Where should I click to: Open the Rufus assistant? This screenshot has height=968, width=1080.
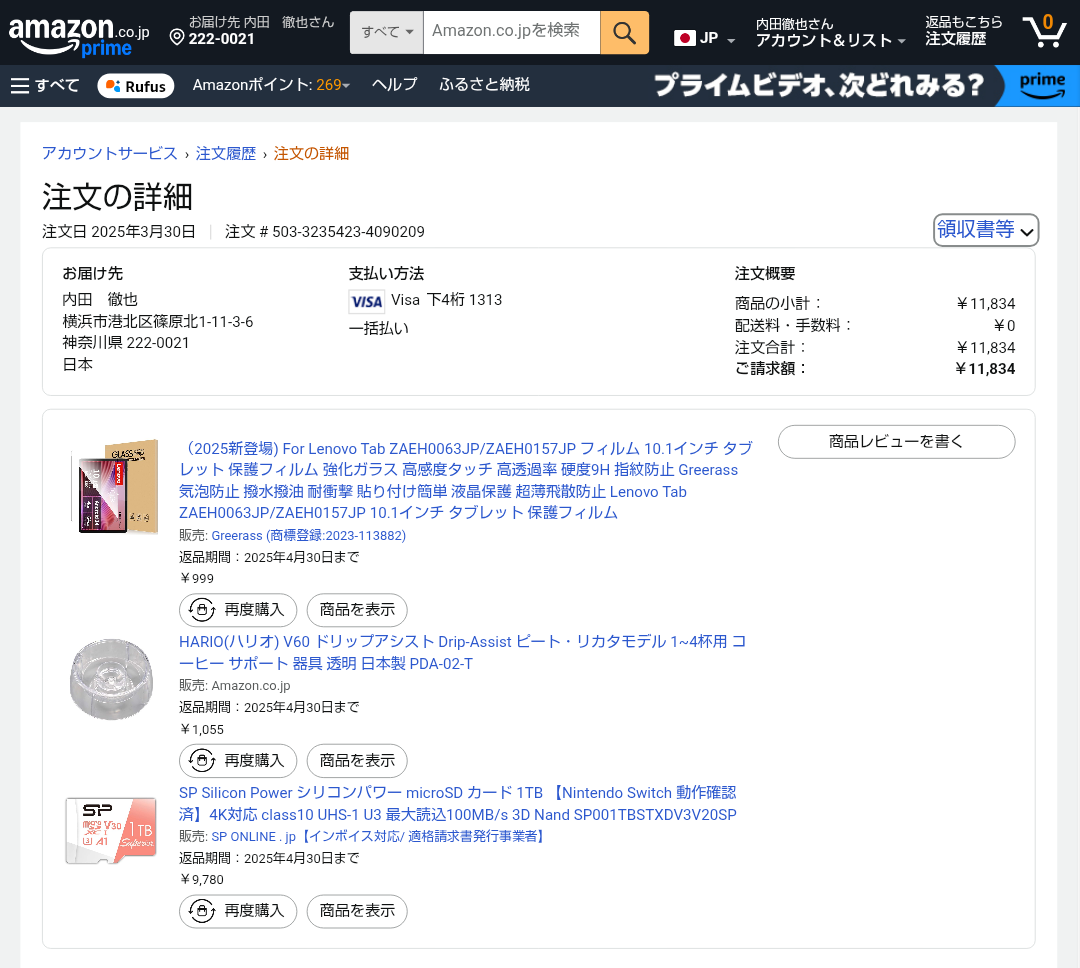pos(136,86)
